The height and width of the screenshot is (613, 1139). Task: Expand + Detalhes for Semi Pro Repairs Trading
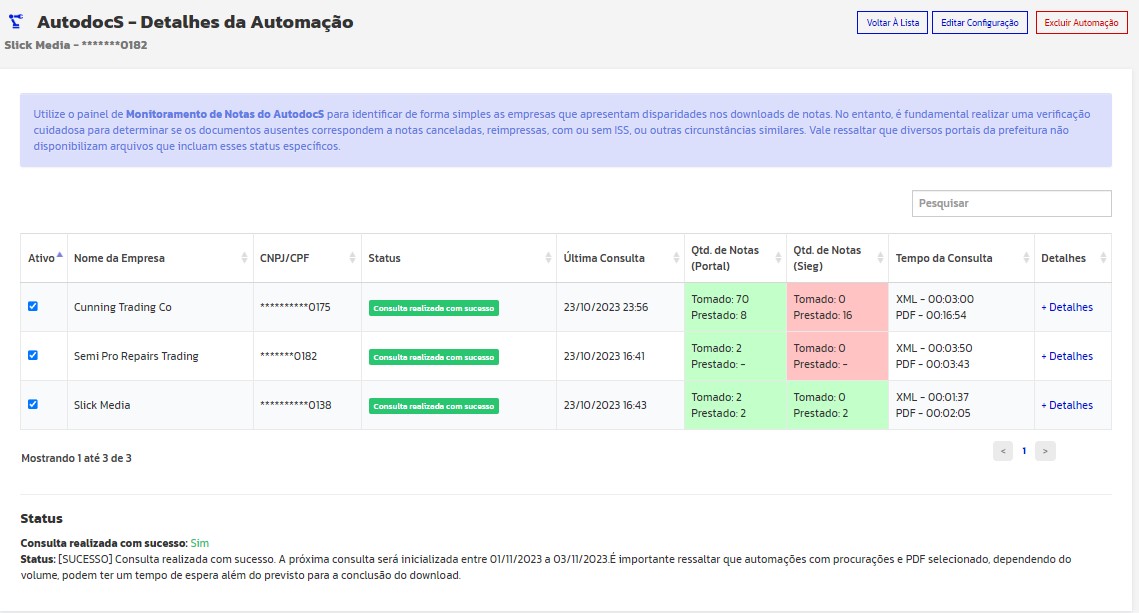[1066, 356]
